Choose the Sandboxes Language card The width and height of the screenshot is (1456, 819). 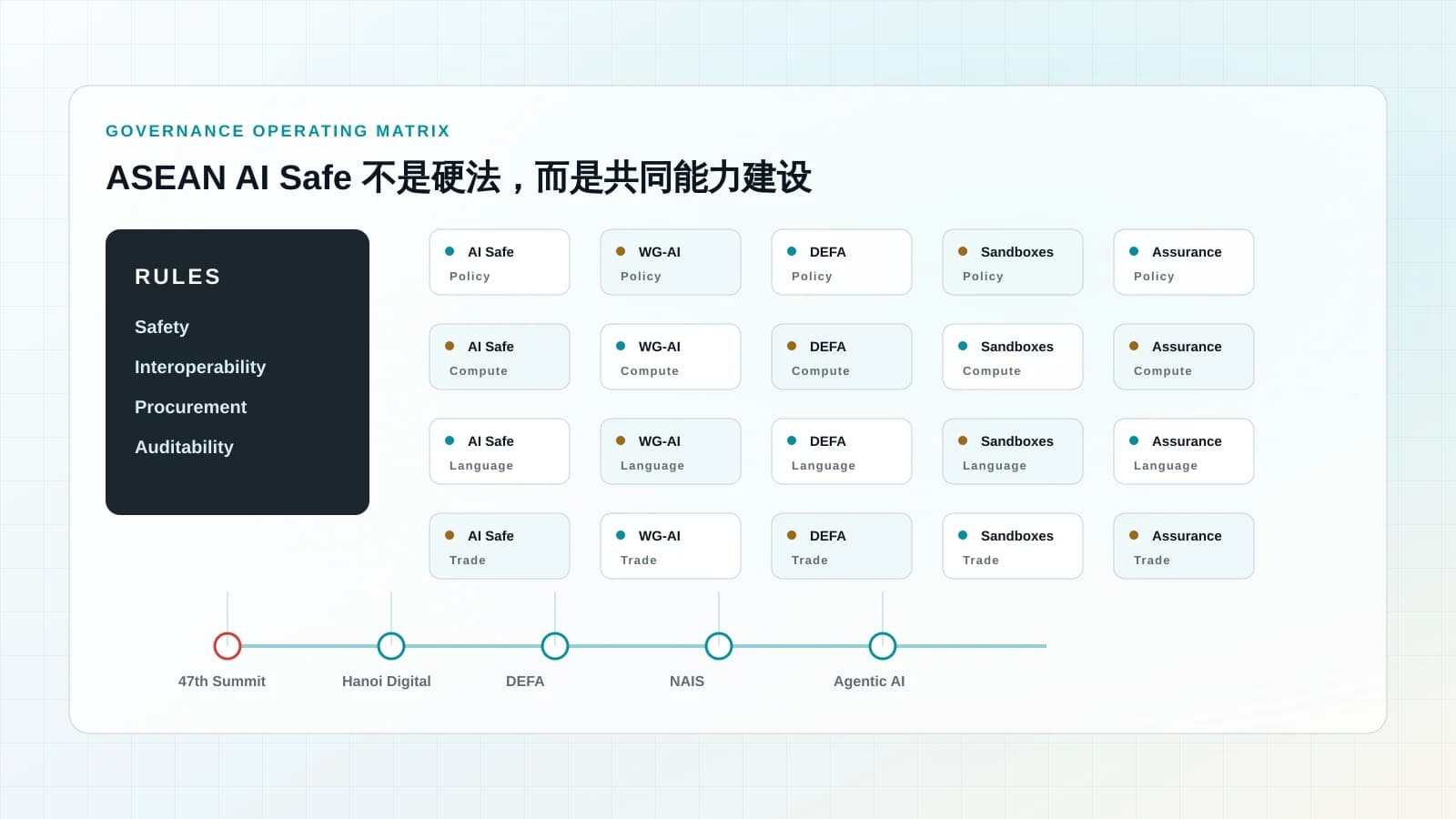[x=1013, y=451]
